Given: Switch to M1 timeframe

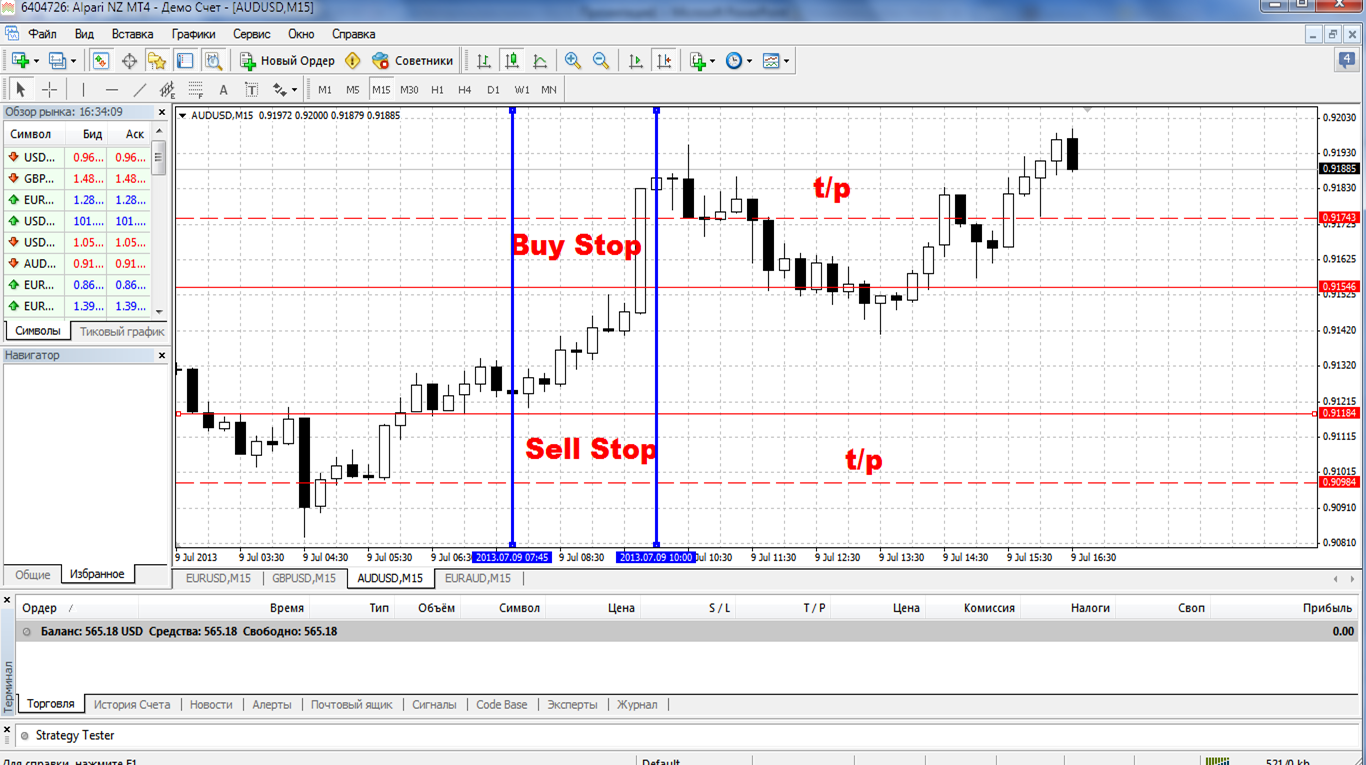Looking at the screenshot, I should (x=325, y=89).
